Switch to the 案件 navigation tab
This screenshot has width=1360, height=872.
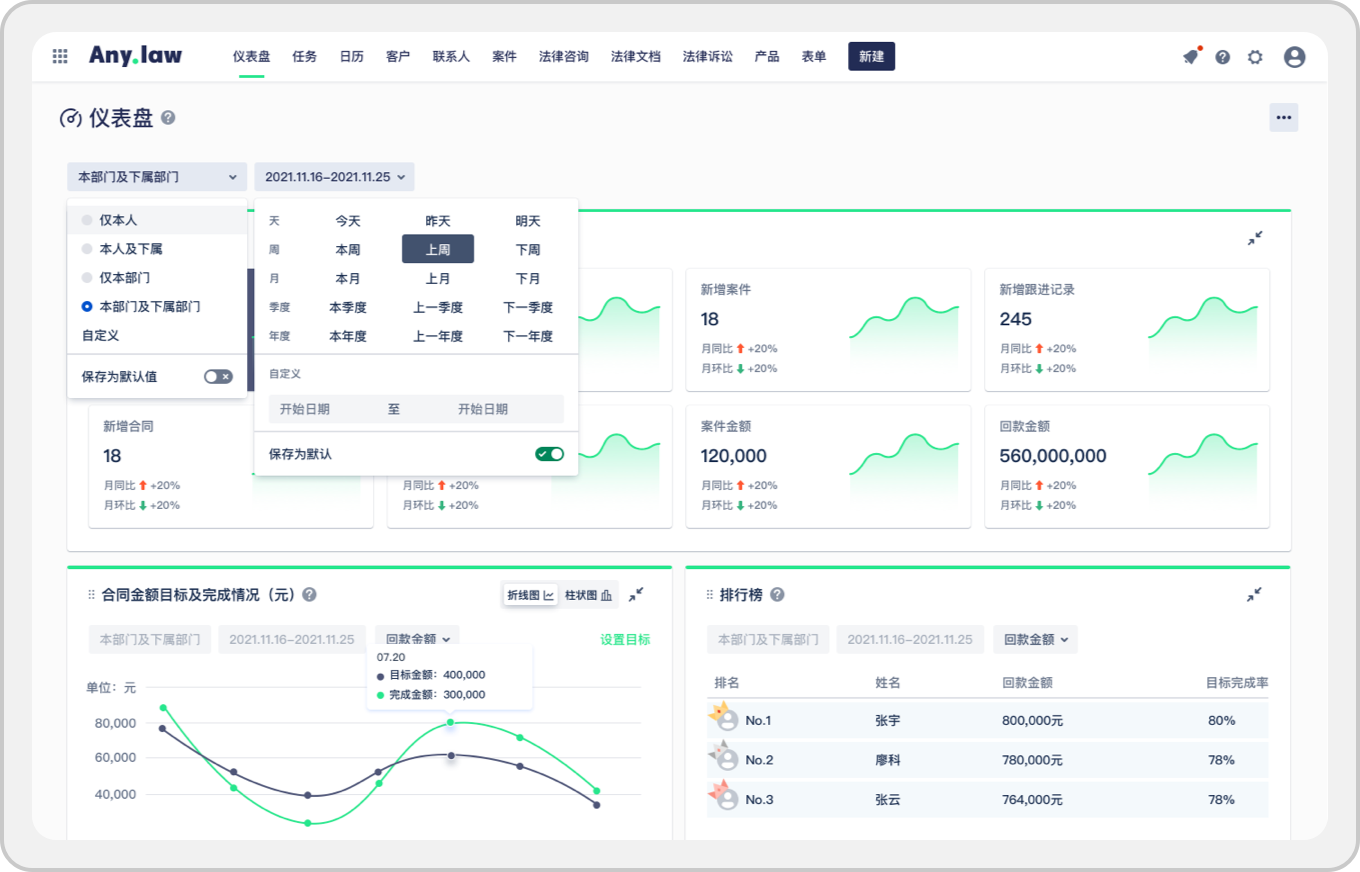(504, 57)
